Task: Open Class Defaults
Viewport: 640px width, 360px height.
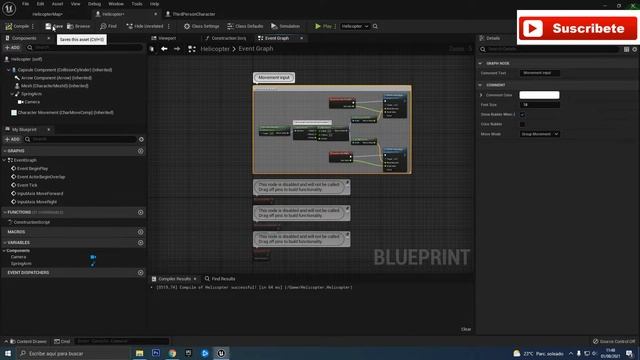Action: (245, 26)
